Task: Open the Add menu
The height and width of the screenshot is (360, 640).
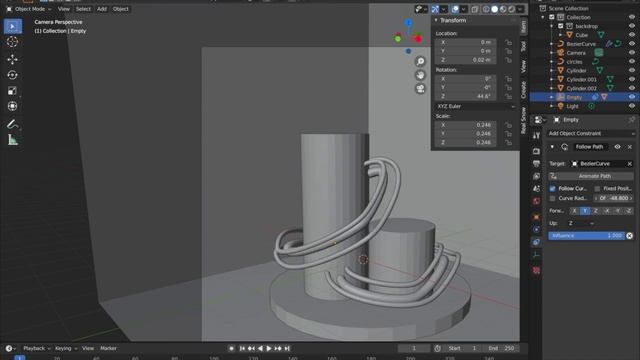Action: [102, 9]
